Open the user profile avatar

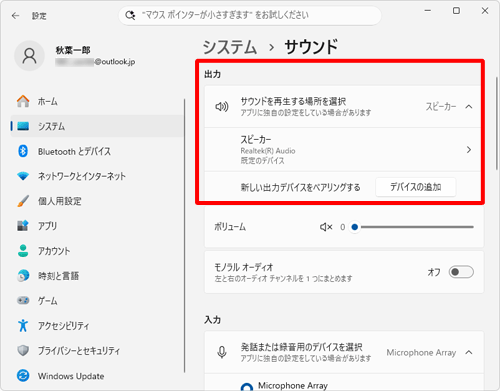[x=29, y=56]
